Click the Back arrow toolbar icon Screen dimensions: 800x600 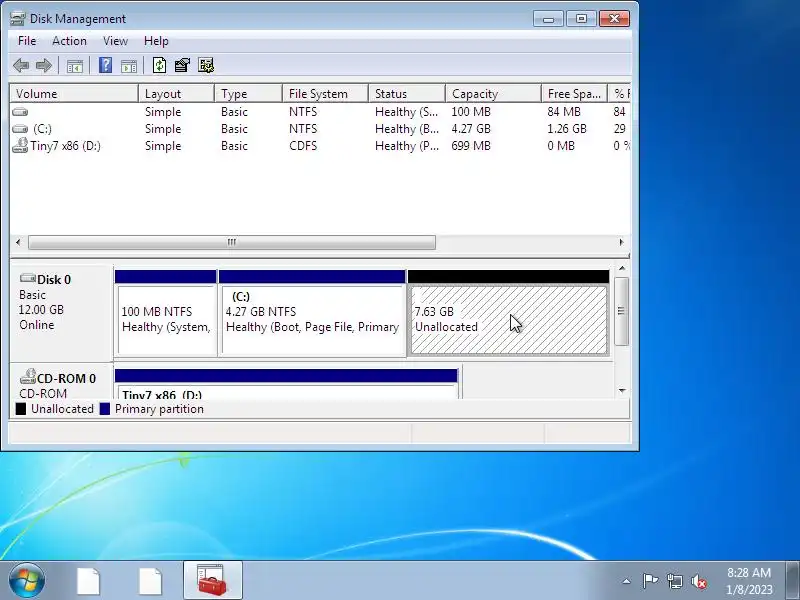[21, 65]
